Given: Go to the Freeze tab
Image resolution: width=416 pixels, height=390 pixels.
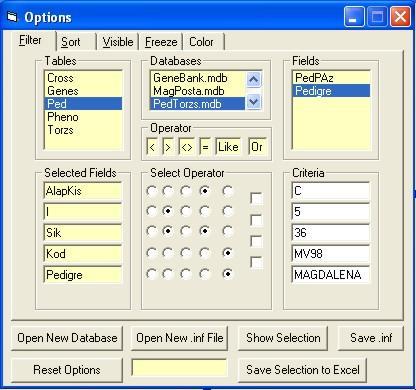Looking at the screenshot, I should [161, 42].
